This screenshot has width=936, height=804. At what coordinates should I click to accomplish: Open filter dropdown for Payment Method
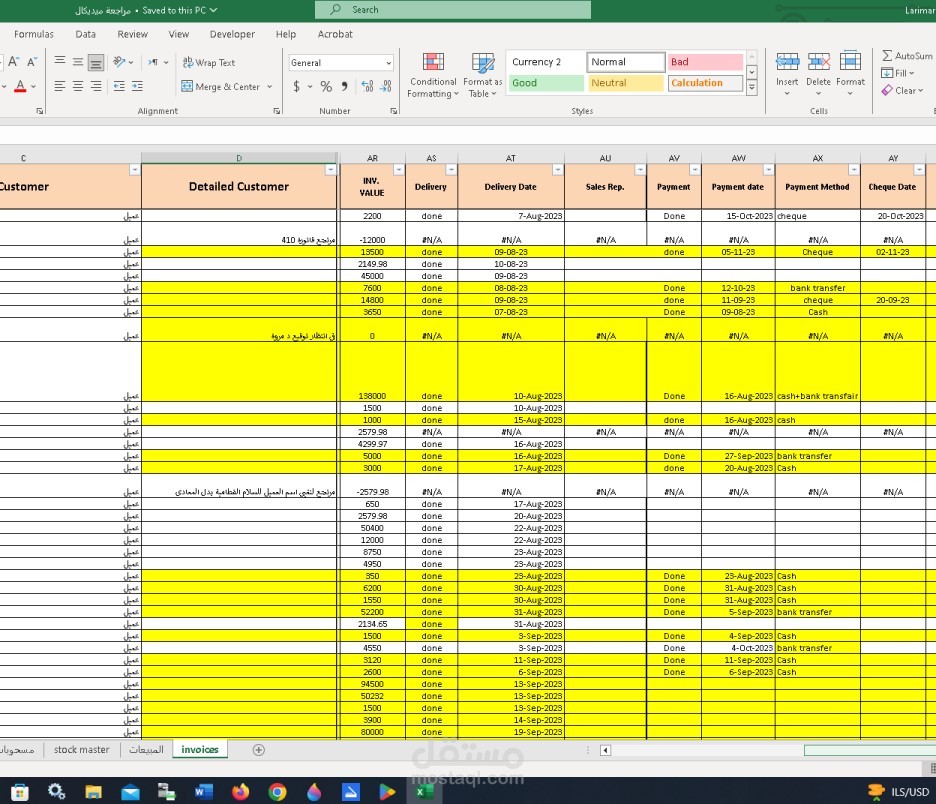point(854,170)
